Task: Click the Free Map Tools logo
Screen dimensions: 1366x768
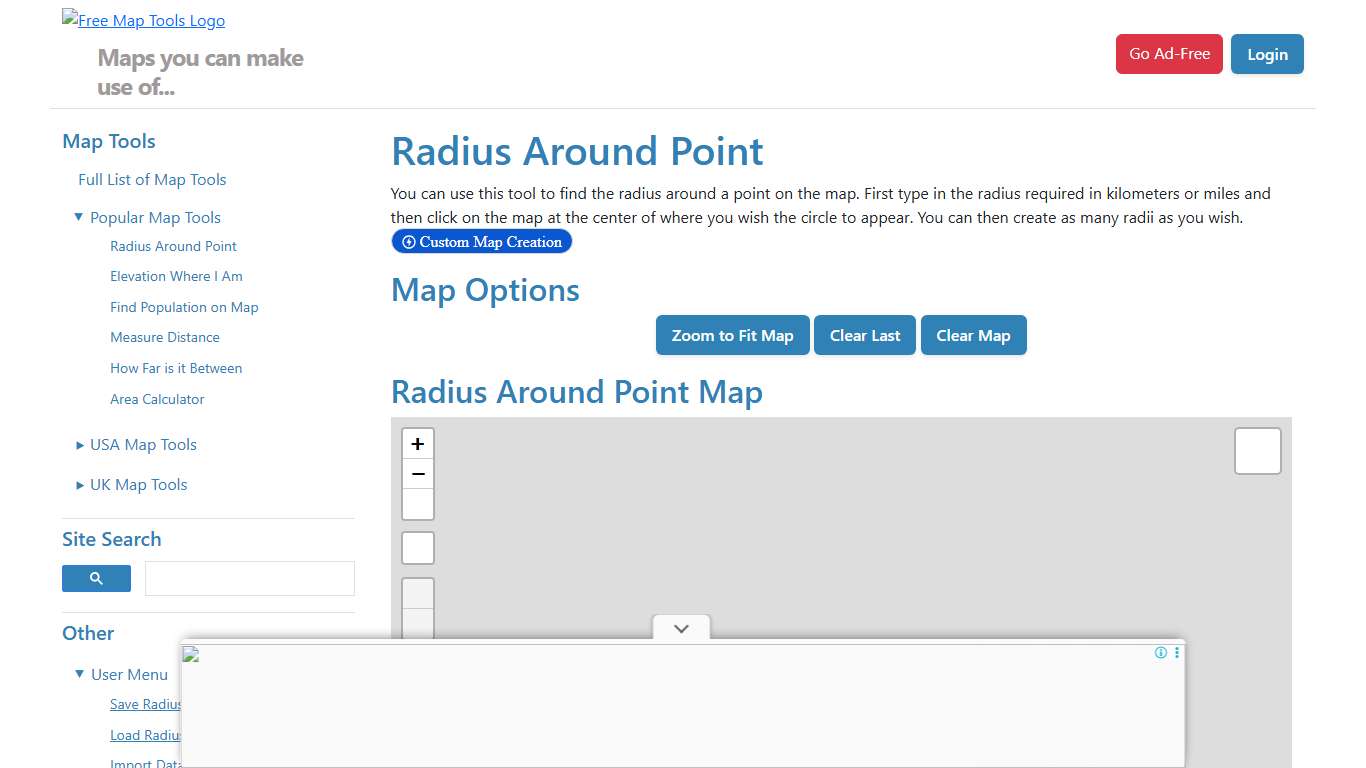Action: (x=143, y=20)
